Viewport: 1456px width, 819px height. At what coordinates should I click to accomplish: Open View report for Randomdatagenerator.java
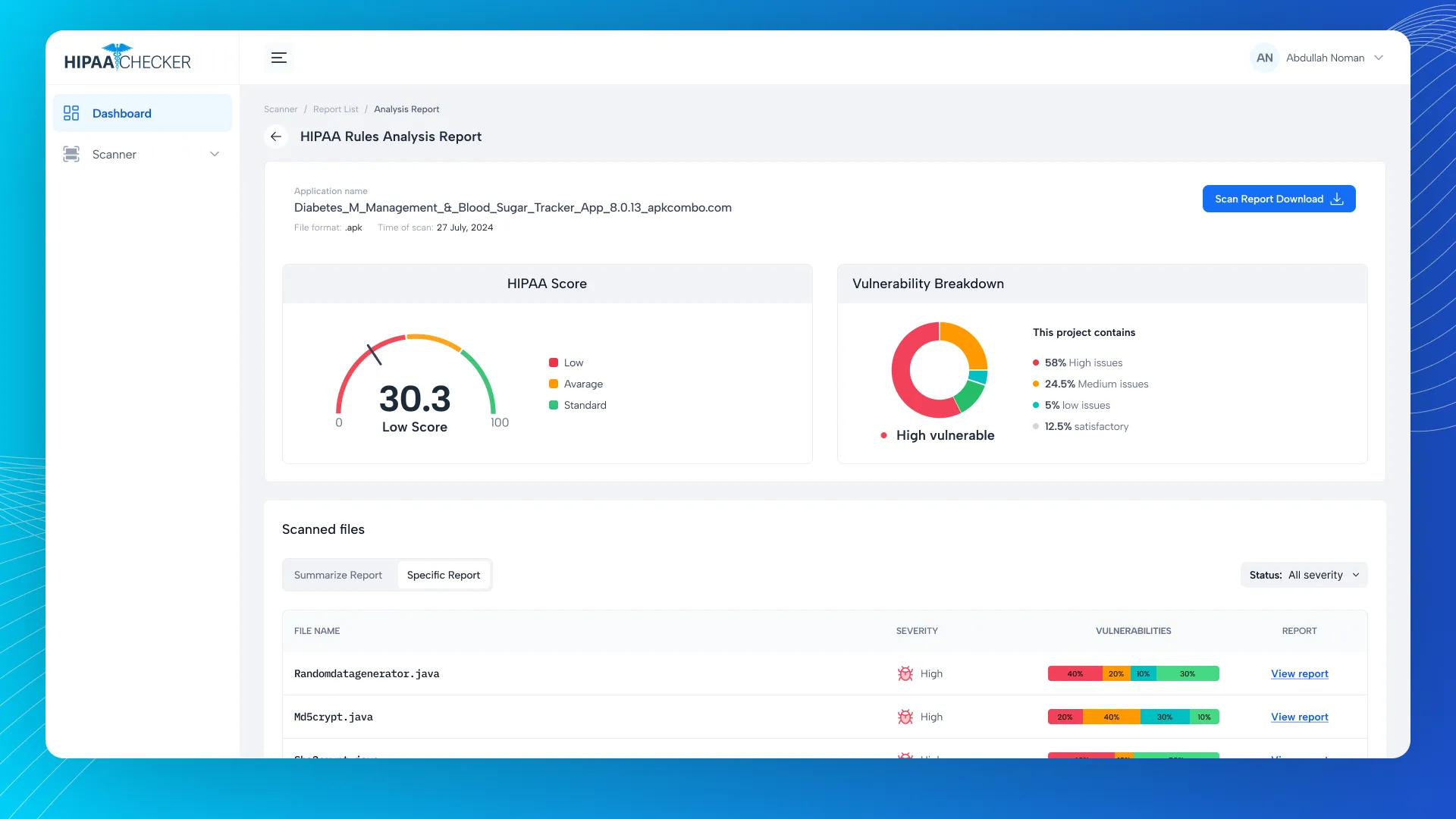[x=1299, y=673]
